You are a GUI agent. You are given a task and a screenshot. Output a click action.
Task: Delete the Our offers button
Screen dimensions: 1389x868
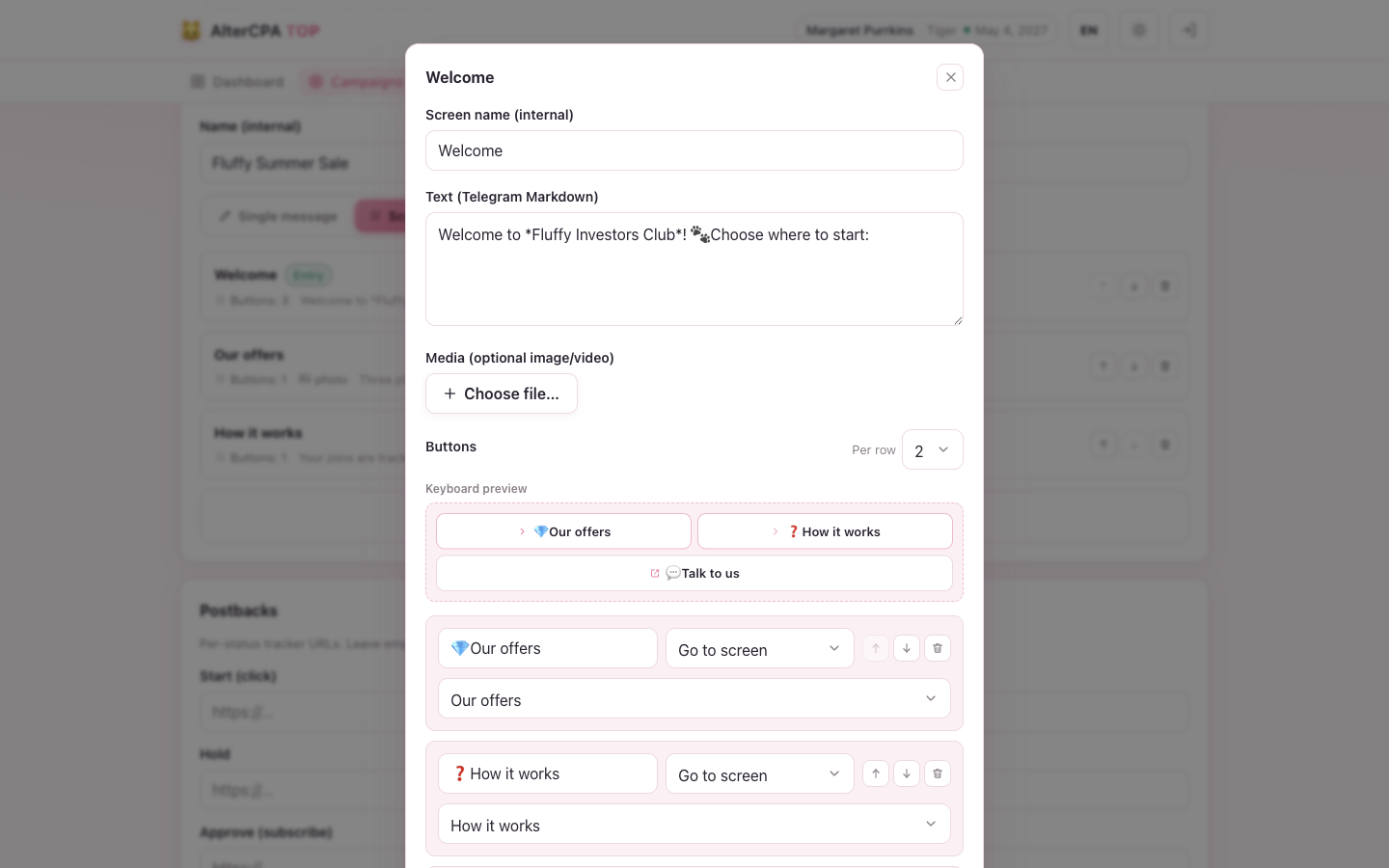[x=938, y=648]
